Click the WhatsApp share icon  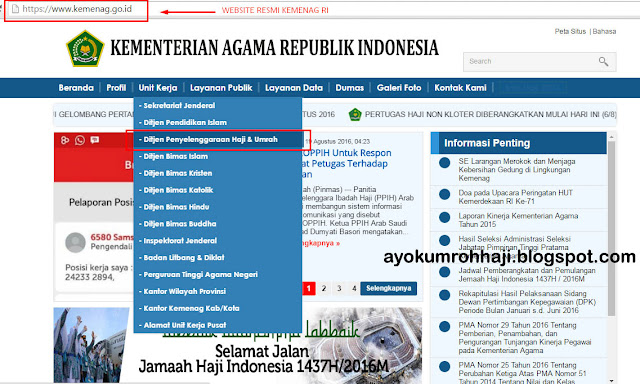point(80,140)
